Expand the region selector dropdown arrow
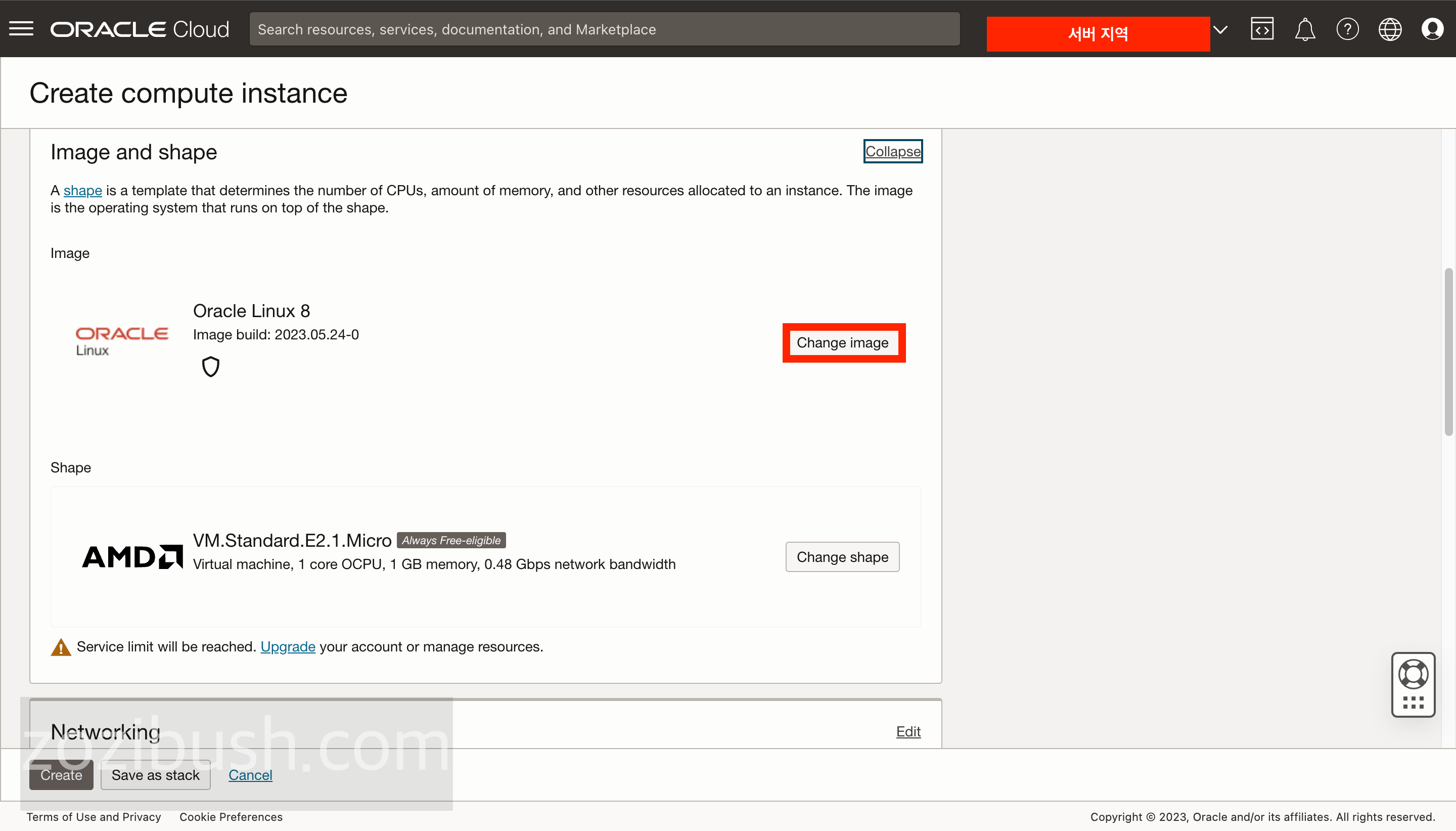This screenshot has height=831, width=1456. tap(1220, 30)
